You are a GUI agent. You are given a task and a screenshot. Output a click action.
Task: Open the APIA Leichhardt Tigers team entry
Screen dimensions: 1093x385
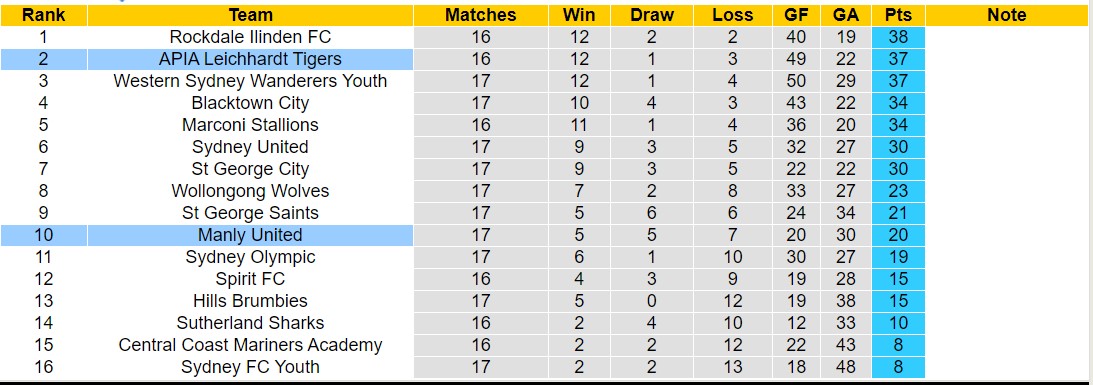pyautogui.click(x=250, y=59)
